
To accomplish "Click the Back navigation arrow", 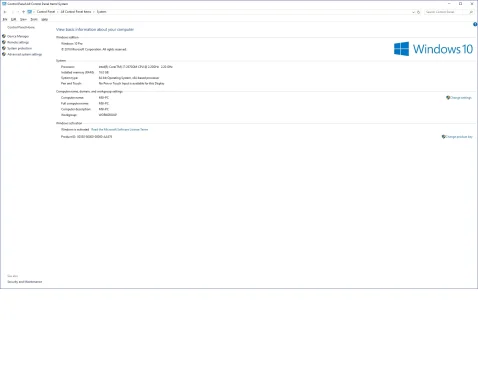I will (x=5, y=12).
